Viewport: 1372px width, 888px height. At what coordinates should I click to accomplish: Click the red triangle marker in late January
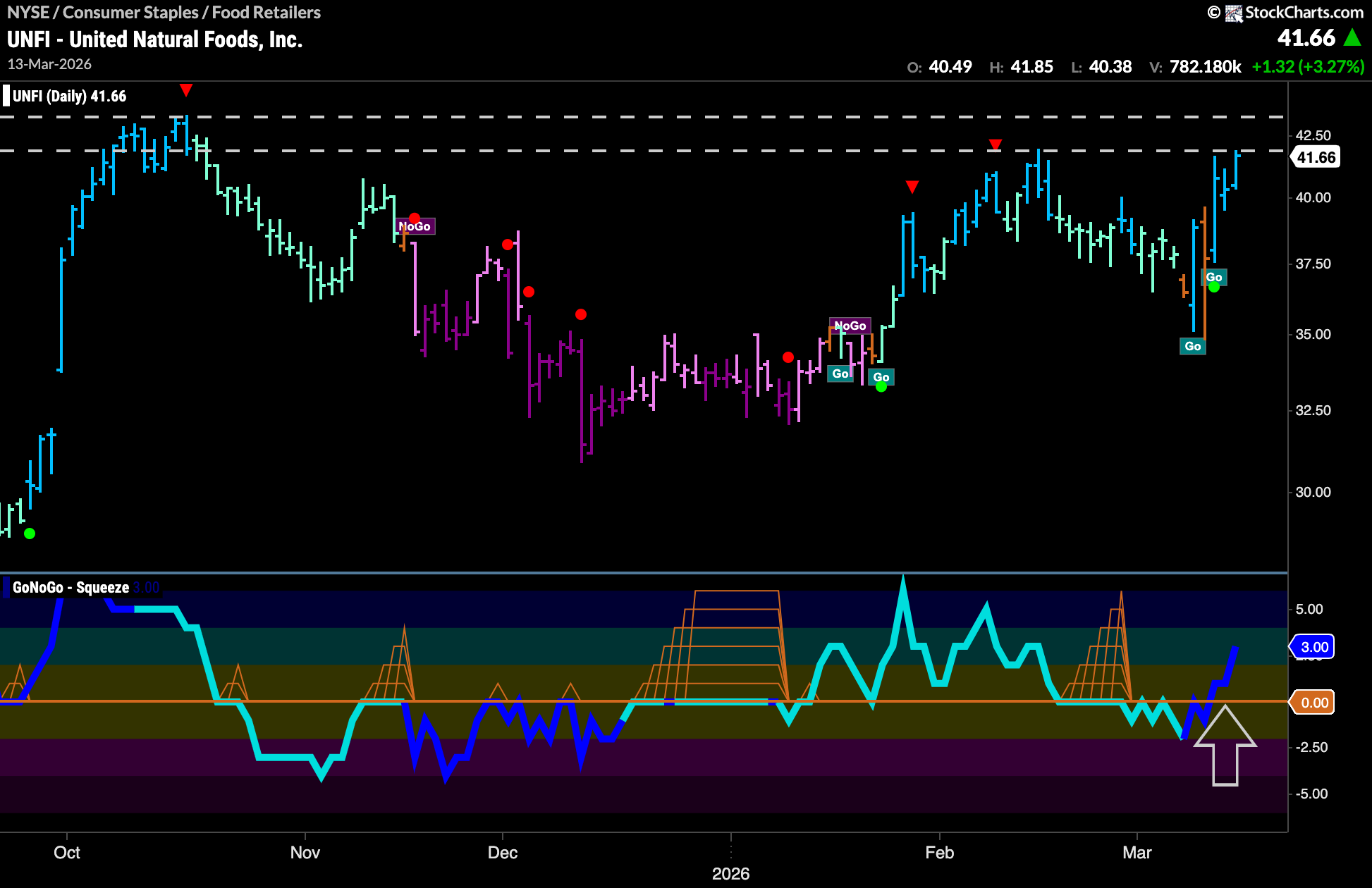pos(912,187)
